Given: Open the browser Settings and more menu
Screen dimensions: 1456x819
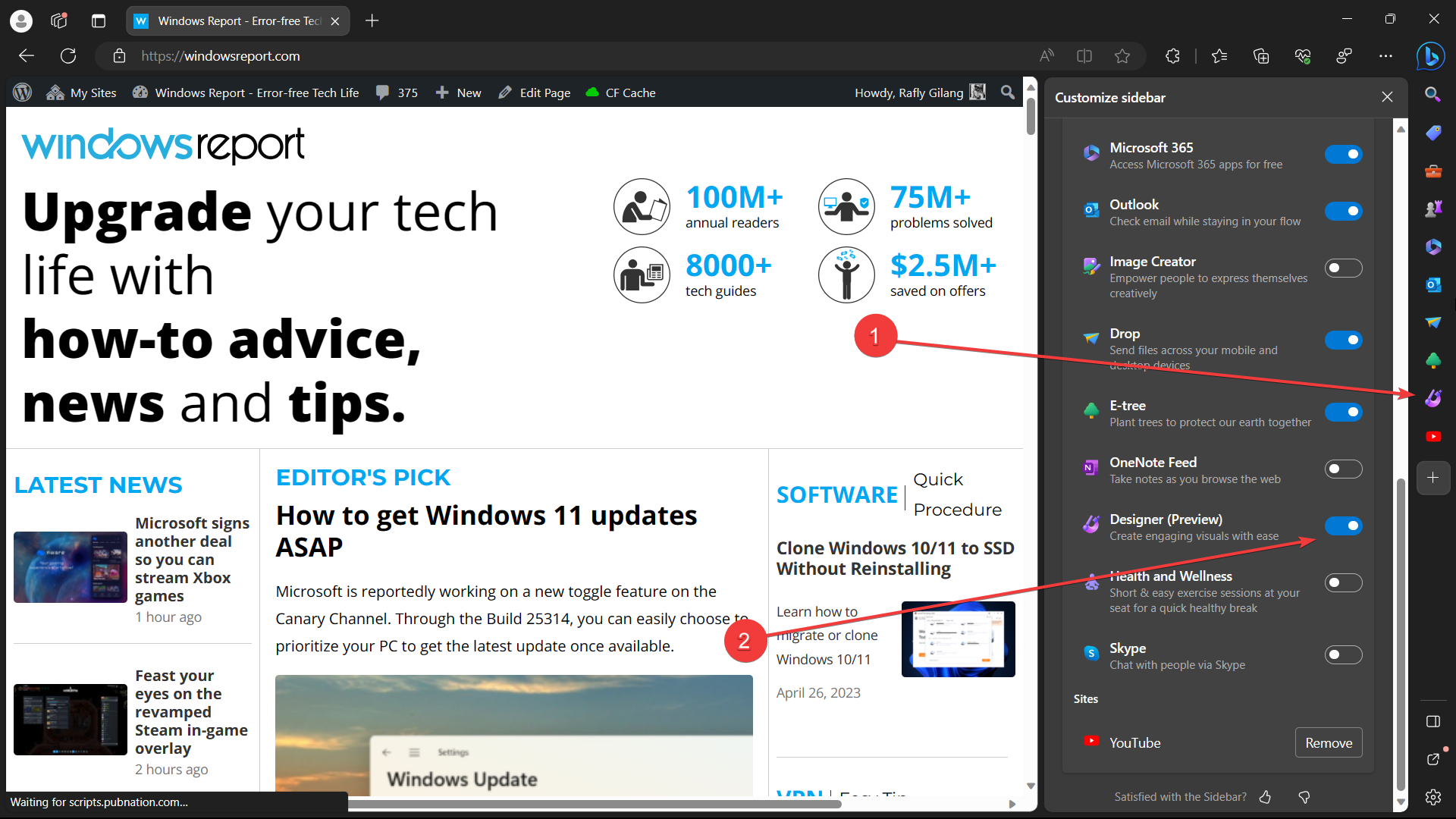Looking at the screenshot, I should tap(1386, 55).
